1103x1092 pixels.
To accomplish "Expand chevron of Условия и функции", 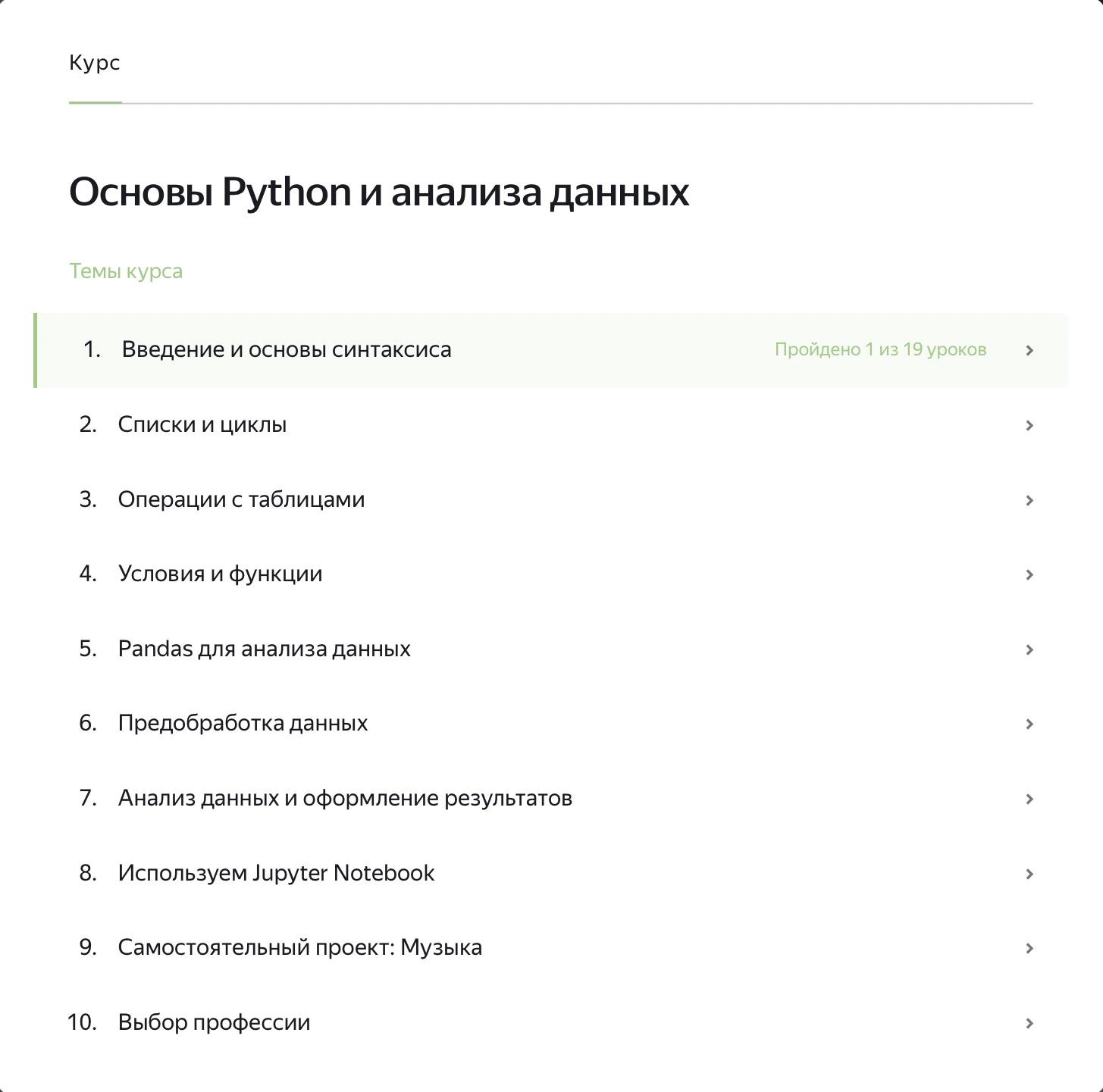I will 1029,574.
